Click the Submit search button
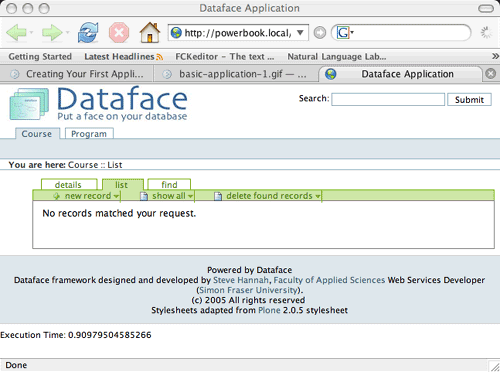This screenshot has width=500, height=372. pos(469,99)
